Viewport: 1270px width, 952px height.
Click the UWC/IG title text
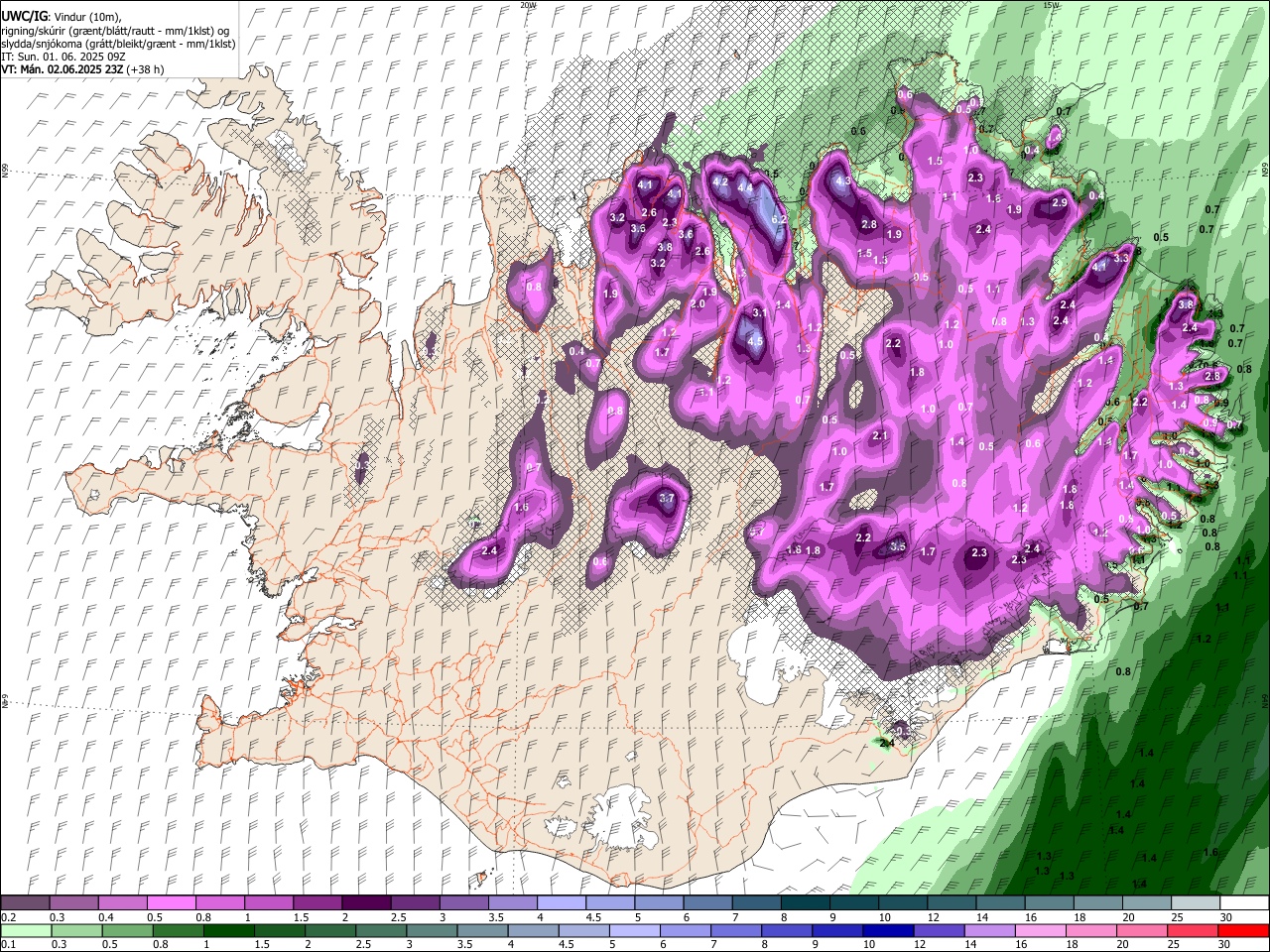pyautogui.click(x=24, y=16)
